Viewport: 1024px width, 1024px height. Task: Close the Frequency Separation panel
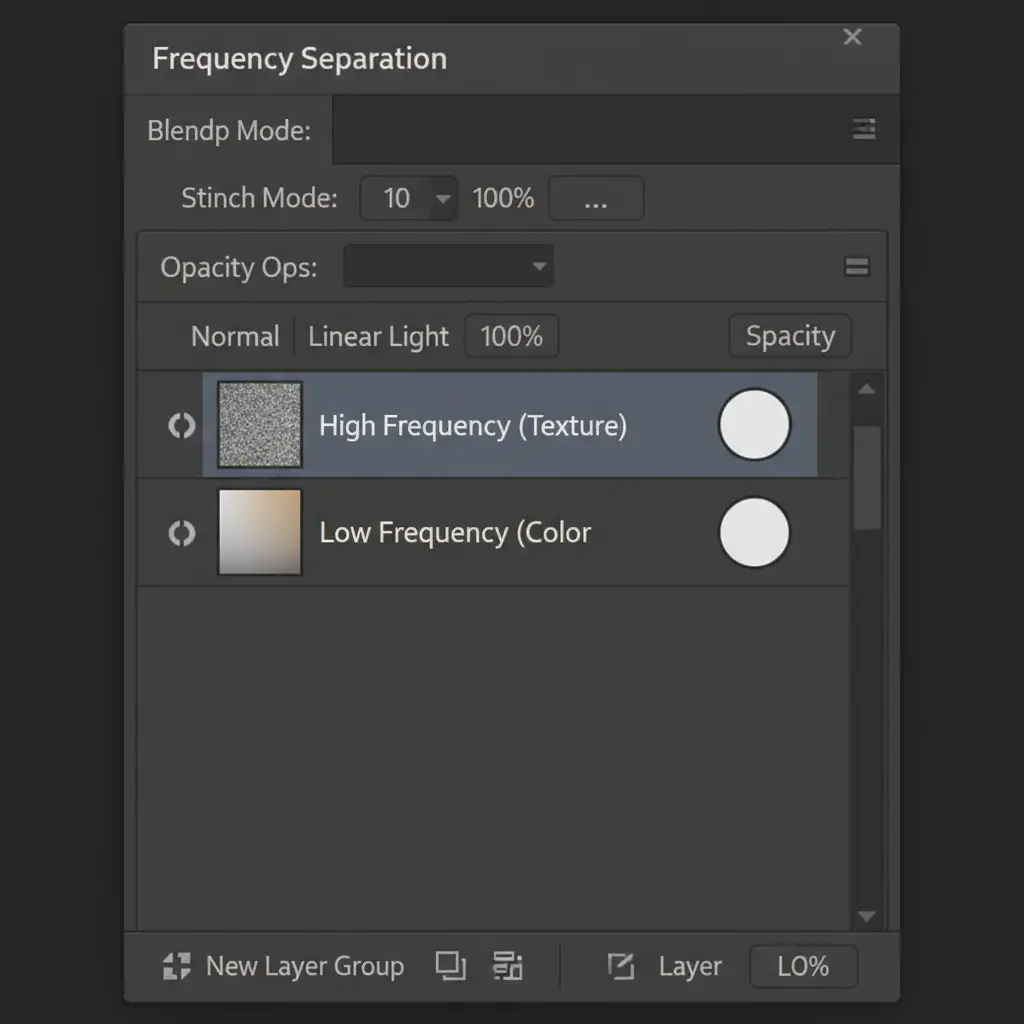(852, 37)
